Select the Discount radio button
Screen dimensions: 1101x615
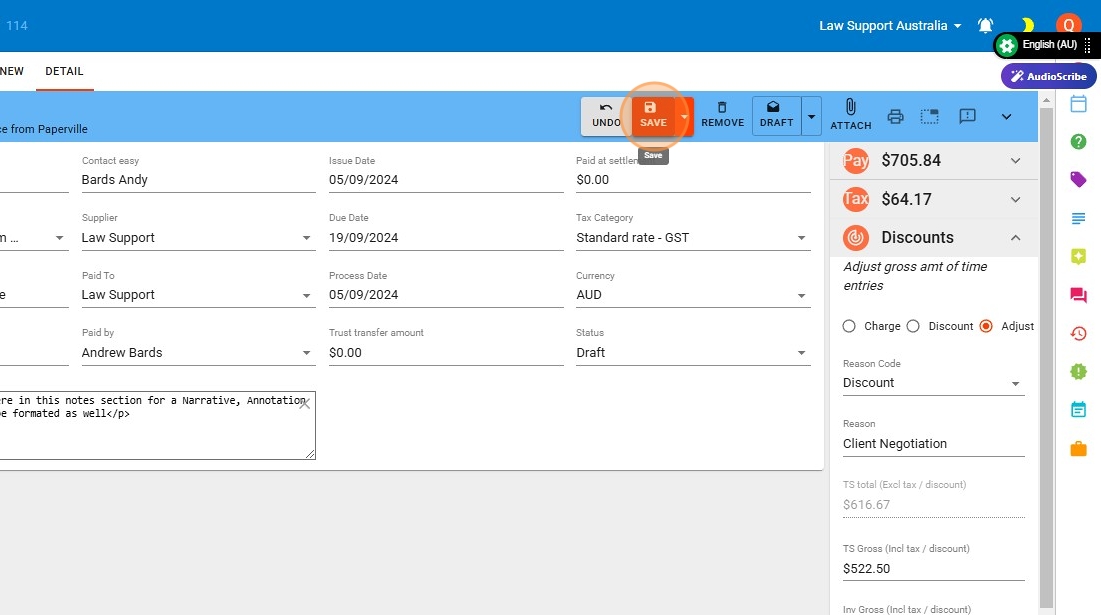pyautogui.click(x=913, y=326)
